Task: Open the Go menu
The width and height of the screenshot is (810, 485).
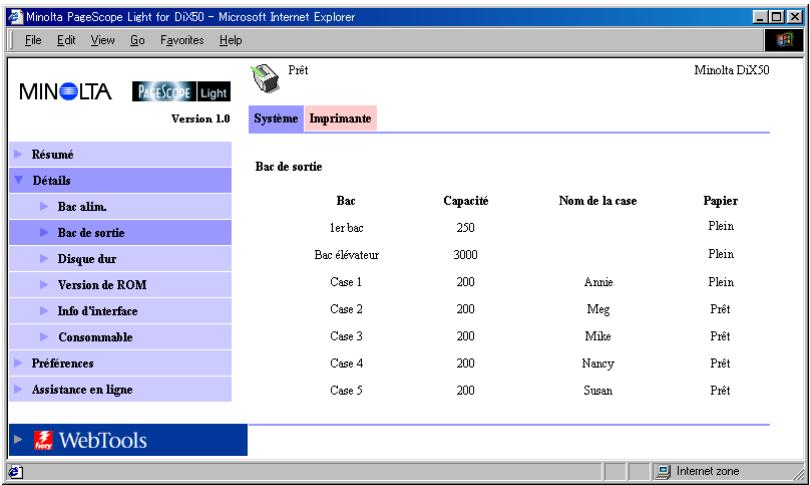Action: point(137,40)
